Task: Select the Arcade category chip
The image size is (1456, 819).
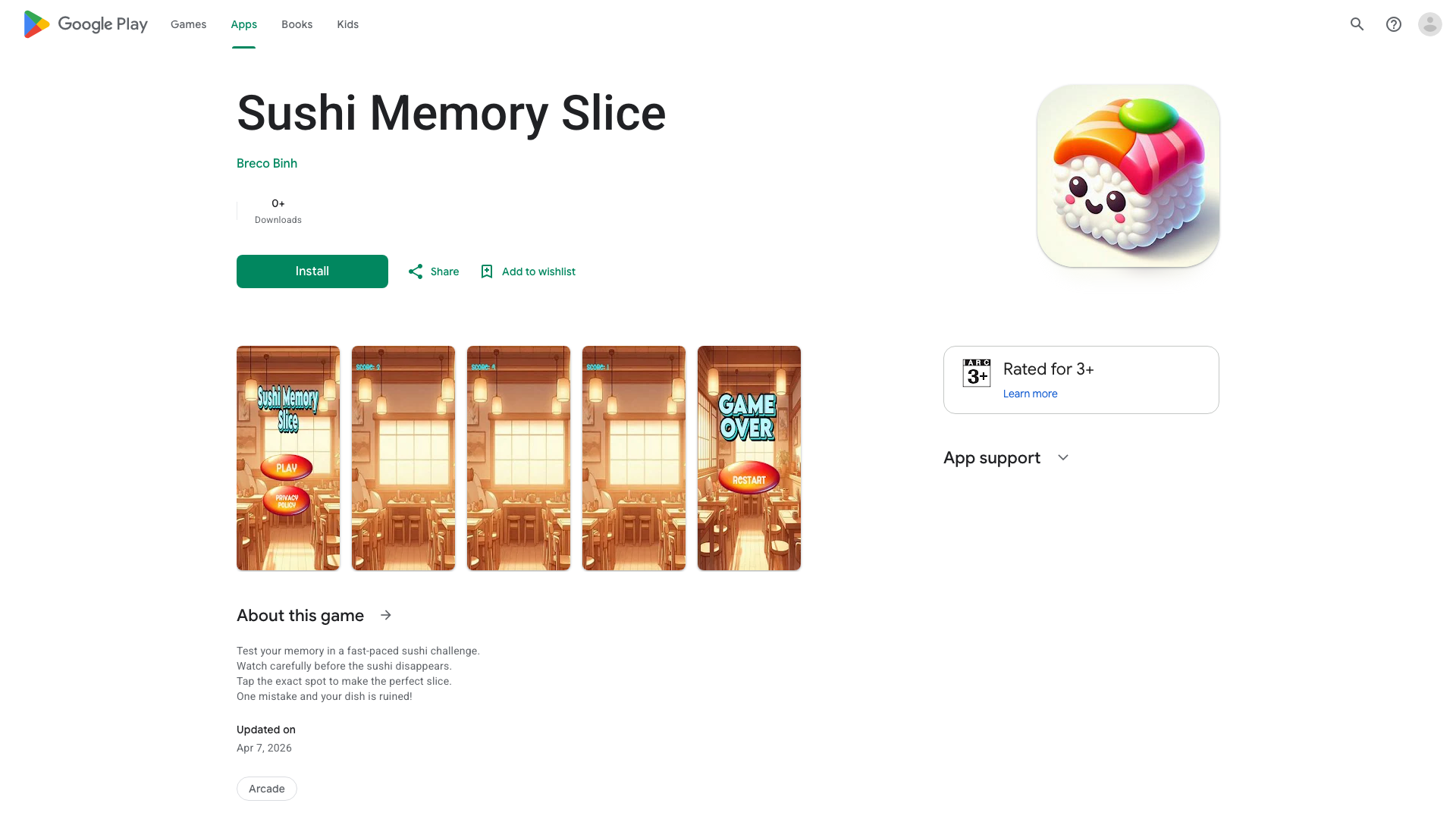Action: coord(267,789)
